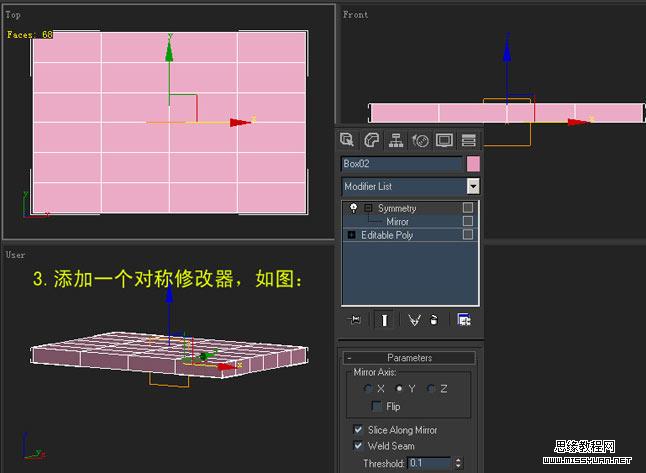The width and height of the screenshot is (646, 473).
Task: Click the Front viewport label
Action: (355, 15)
